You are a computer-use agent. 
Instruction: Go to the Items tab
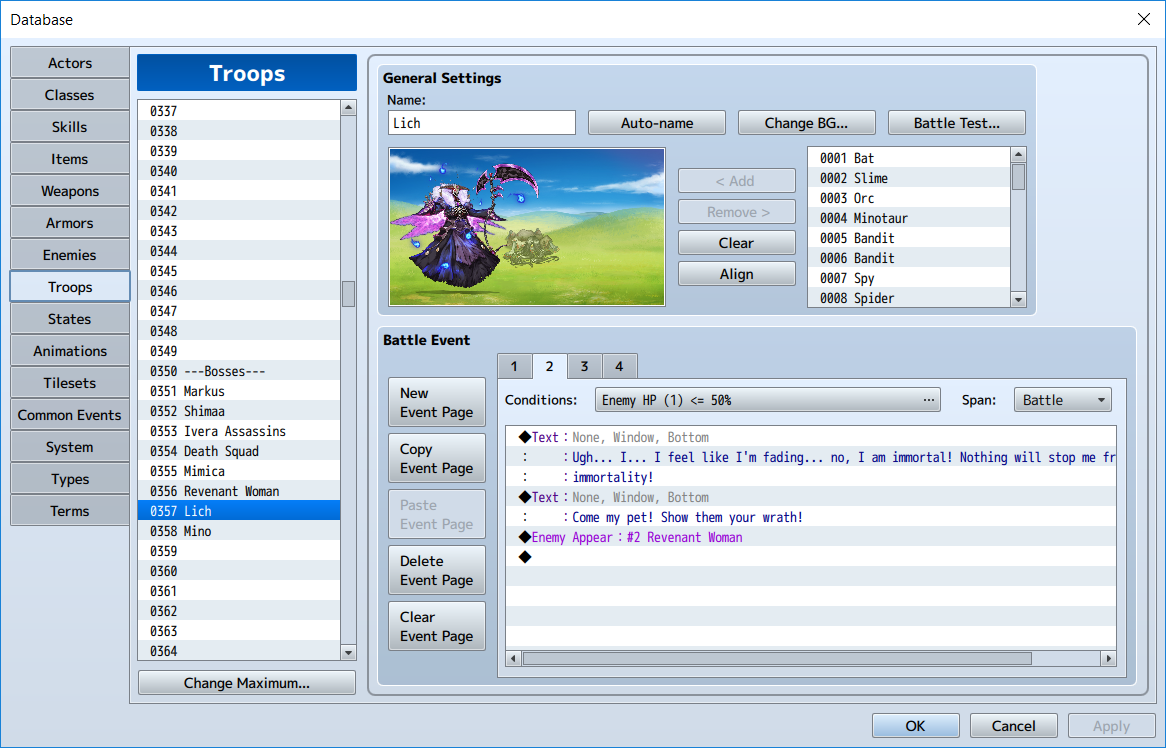pyautogui.click(x=70, y=159)
